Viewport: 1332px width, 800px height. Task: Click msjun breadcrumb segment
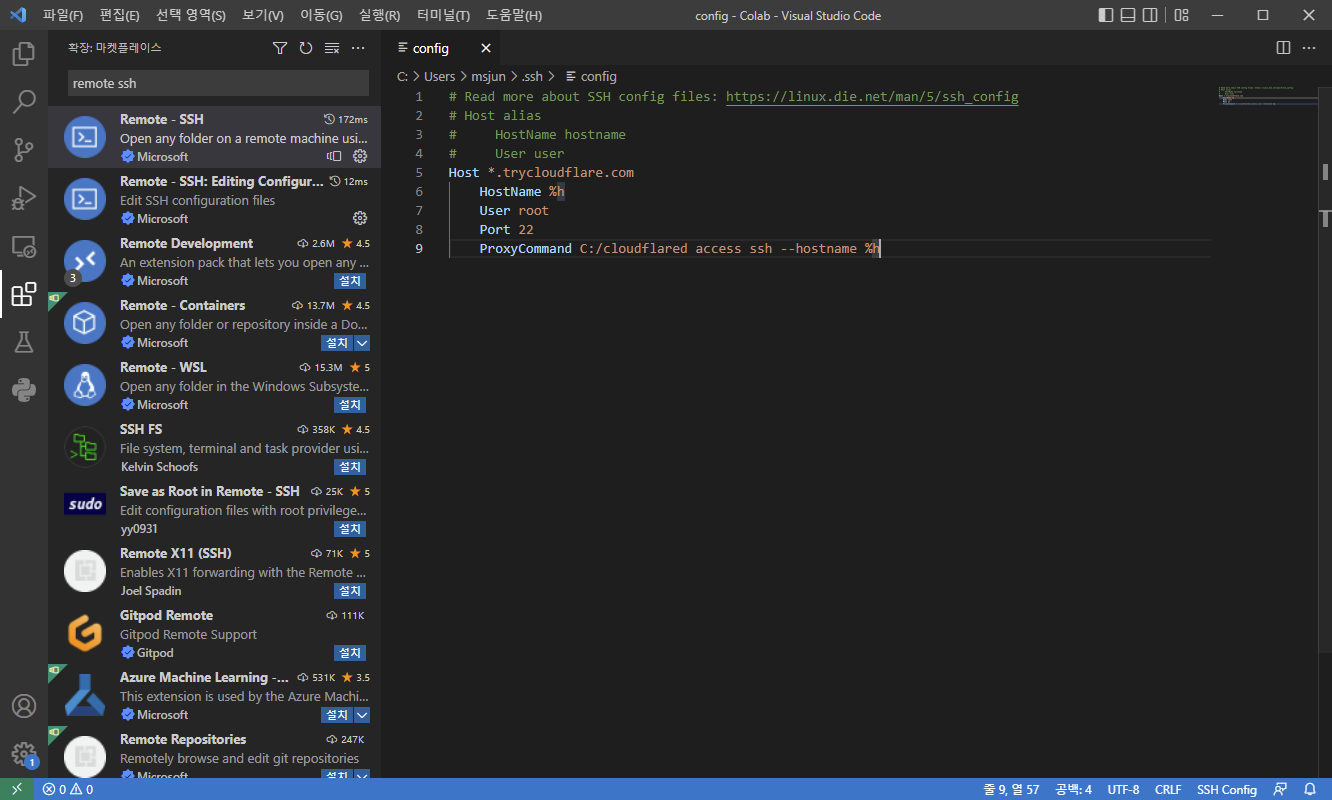489,76
